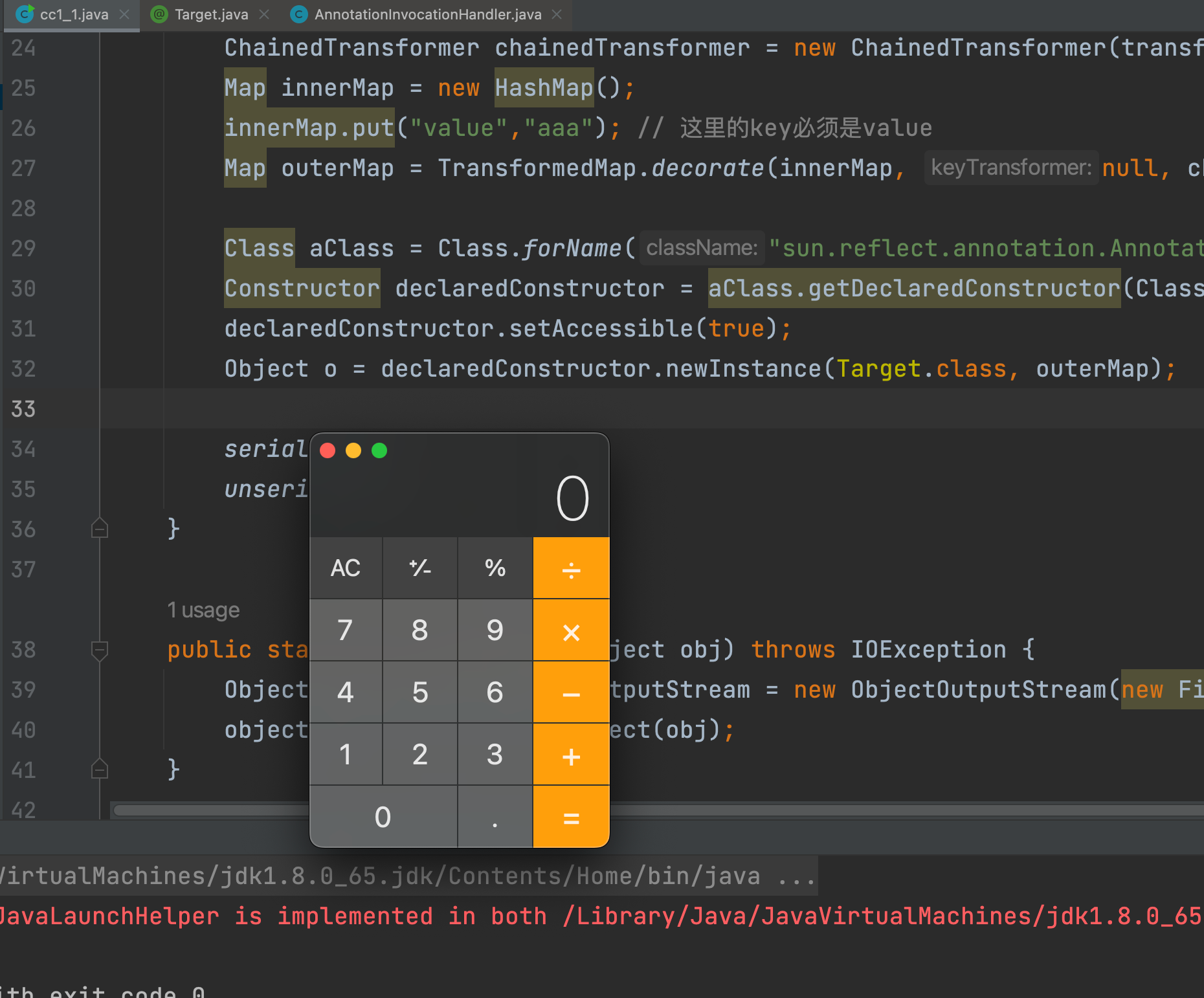Click the getDeclaredConstructor call on line 30
The height and width of the screenshot is (998, 1204).
(964, 288)
